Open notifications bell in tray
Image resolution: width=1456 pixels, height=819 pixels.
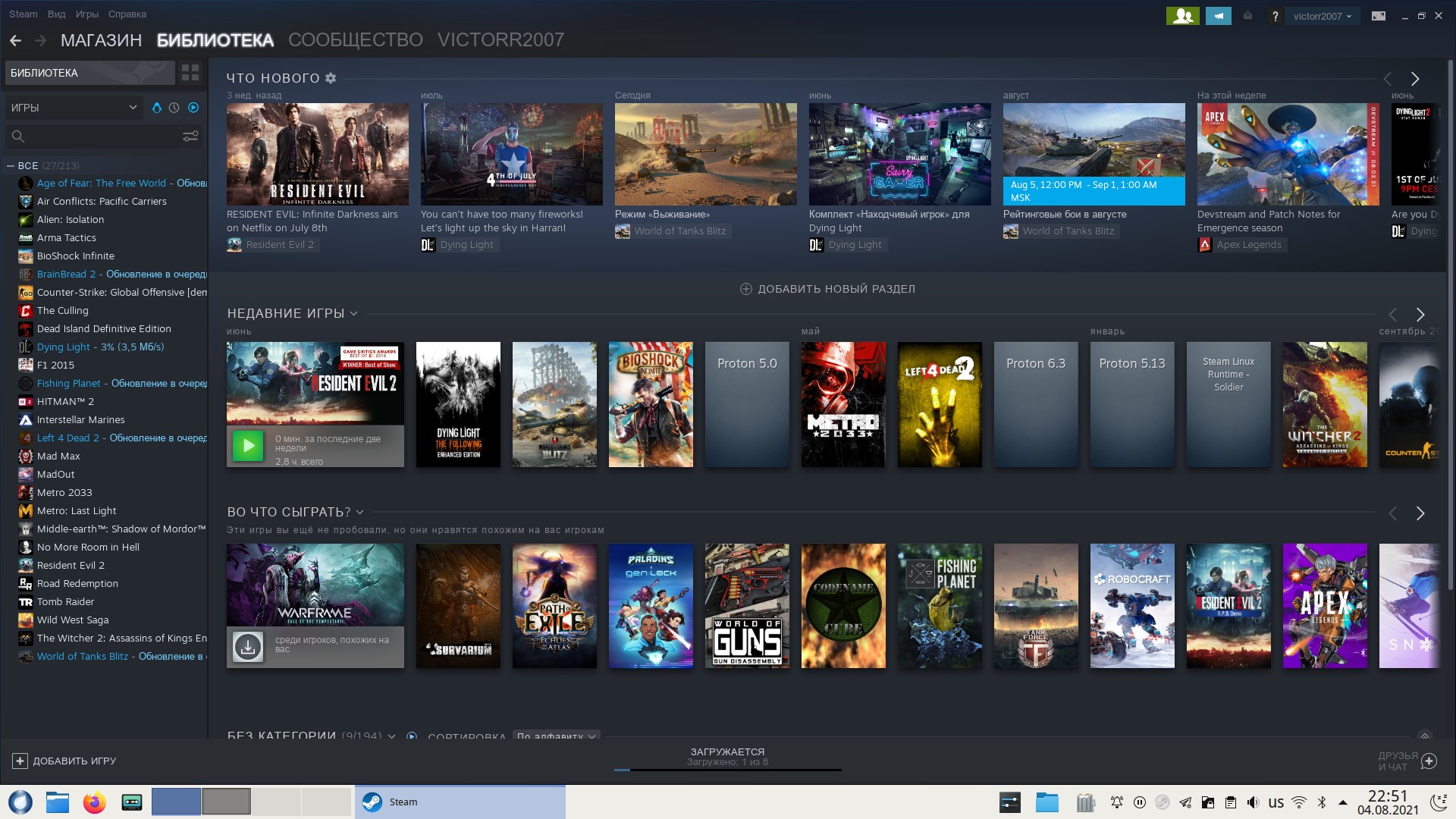tap(1116, 802)
